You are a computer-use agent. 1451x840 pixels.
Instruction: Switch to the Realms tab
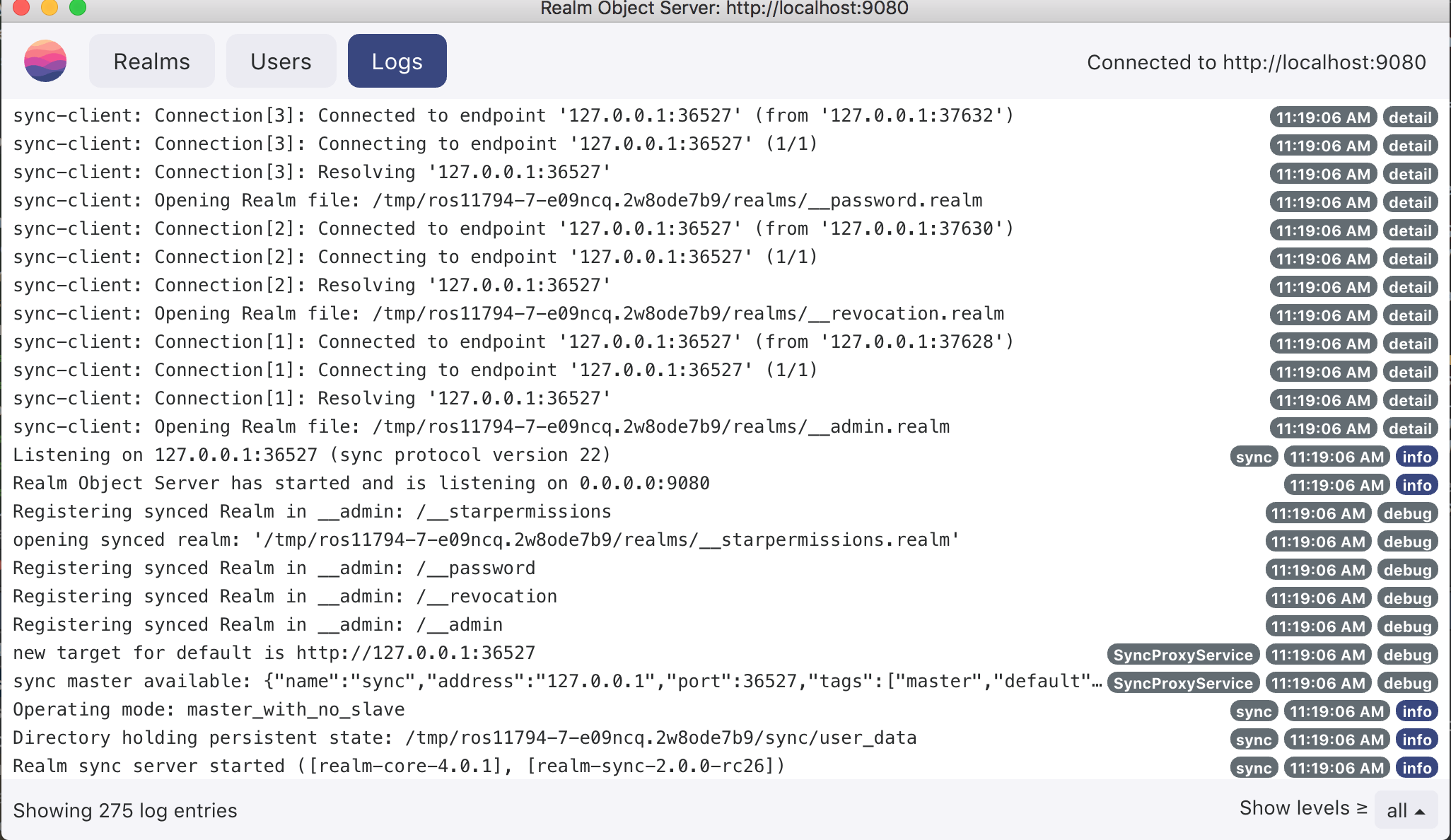[x=151, y=61]
